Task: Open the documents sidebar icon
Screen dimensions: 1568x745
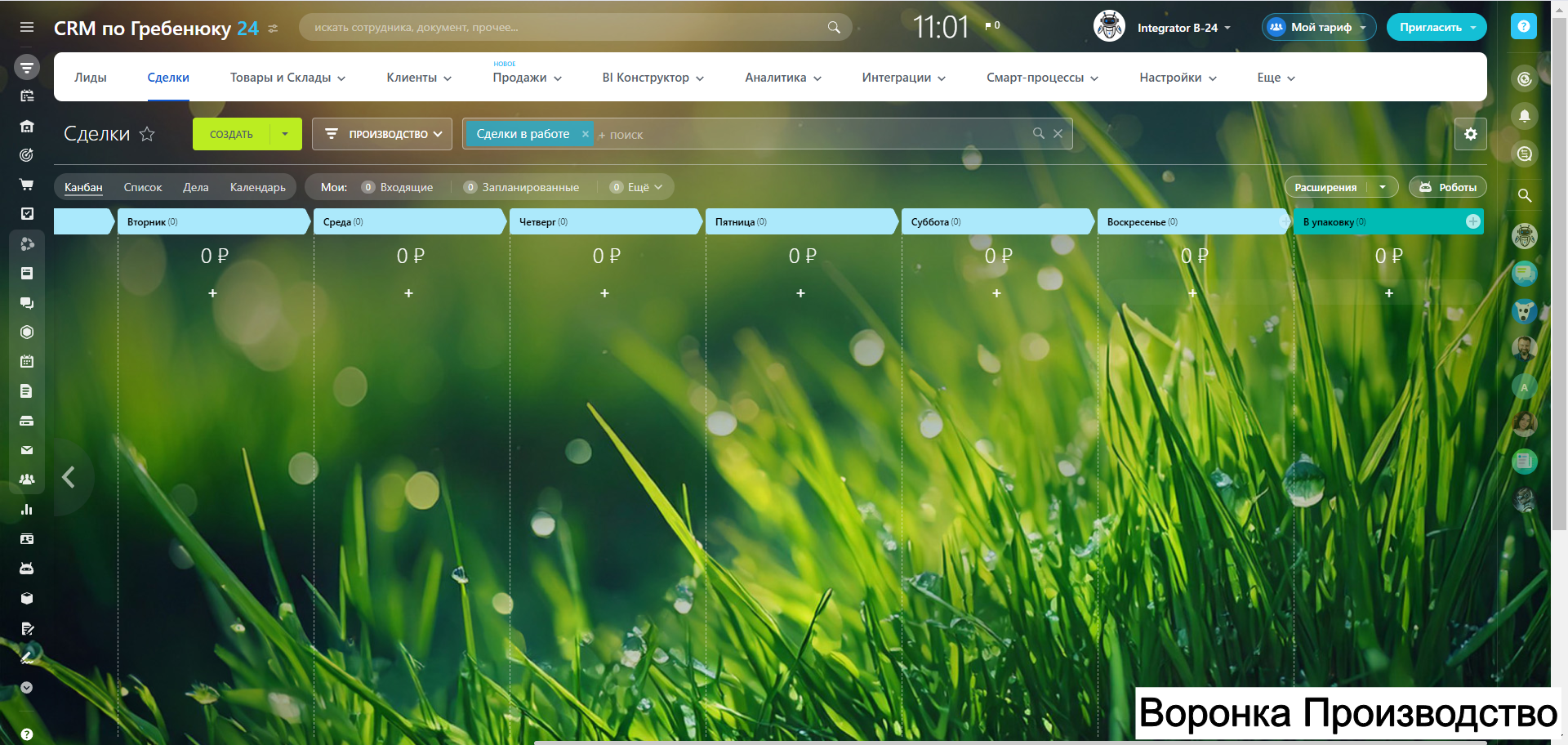Action: pyautogui.click(x=27, y=391)
